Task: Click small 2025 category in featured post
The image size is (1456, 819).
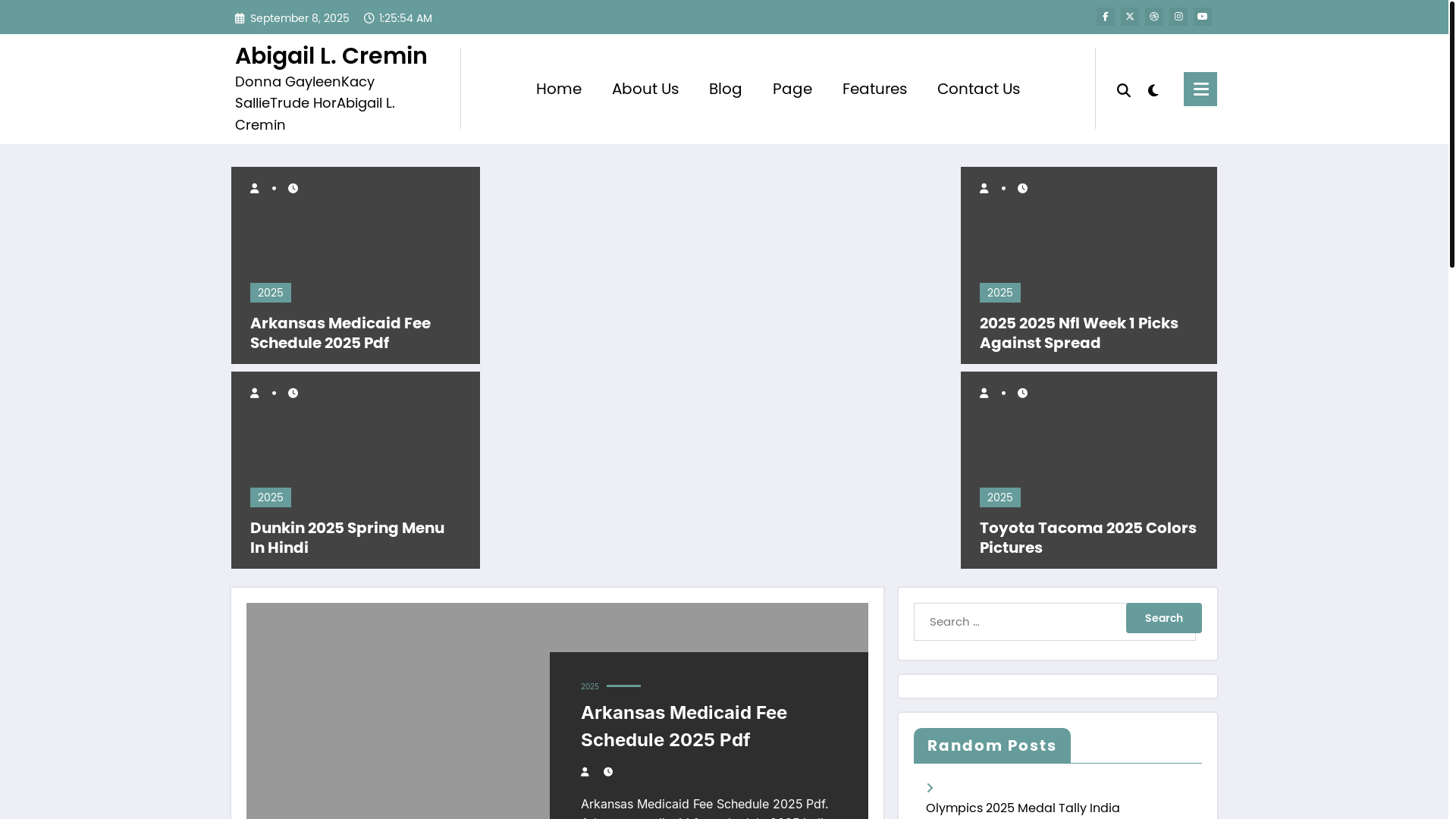Action: point(590,686)
